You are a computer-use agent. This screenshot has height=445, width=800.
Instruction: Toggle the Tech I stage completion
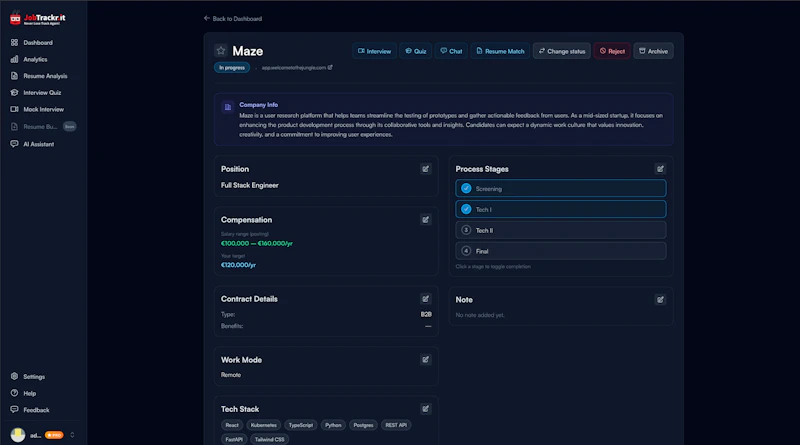(x=561, y=209)
